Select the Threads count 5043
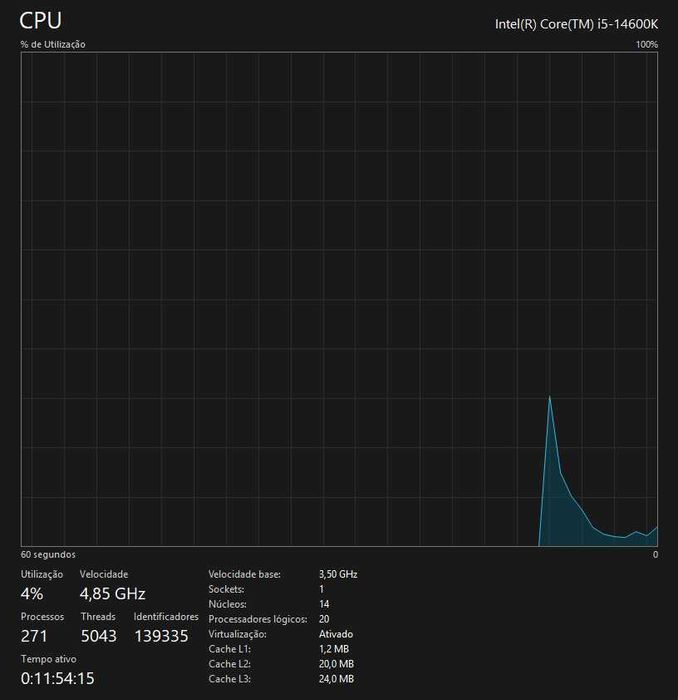Viewport: 678px width, 700px height. (99, 636)
